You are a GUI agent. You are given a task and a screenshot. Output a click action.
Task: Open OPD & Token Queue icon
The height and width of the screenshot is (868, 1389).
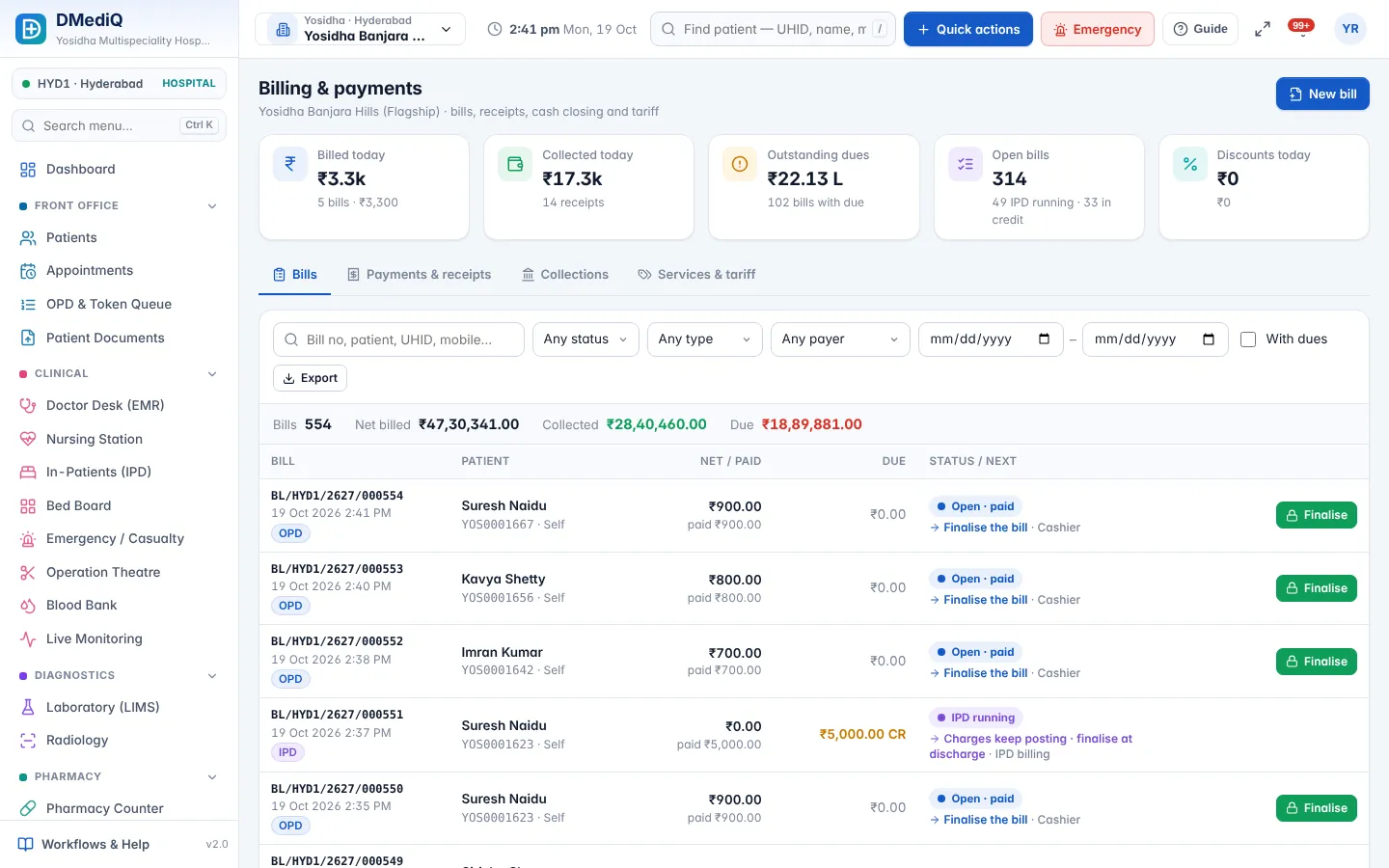(x=28, y=305)
